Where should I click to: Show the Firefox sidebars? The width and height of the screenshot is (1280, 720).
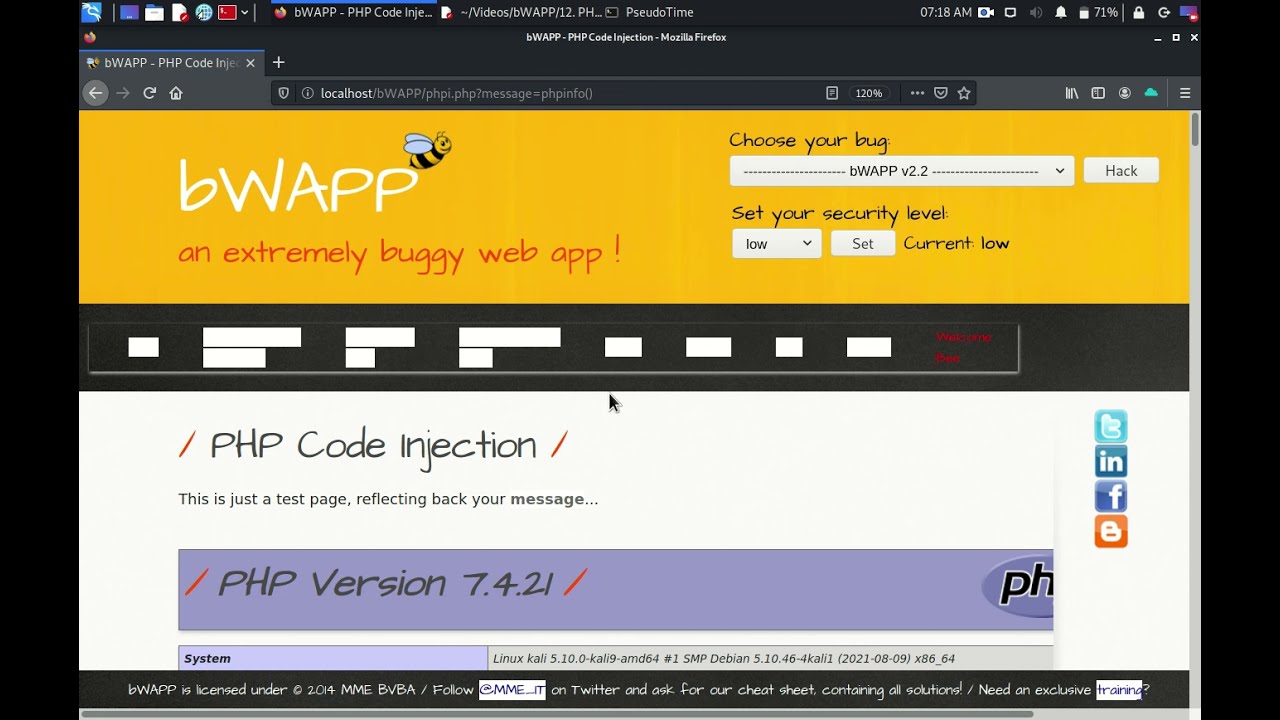tap(1098, 93)
